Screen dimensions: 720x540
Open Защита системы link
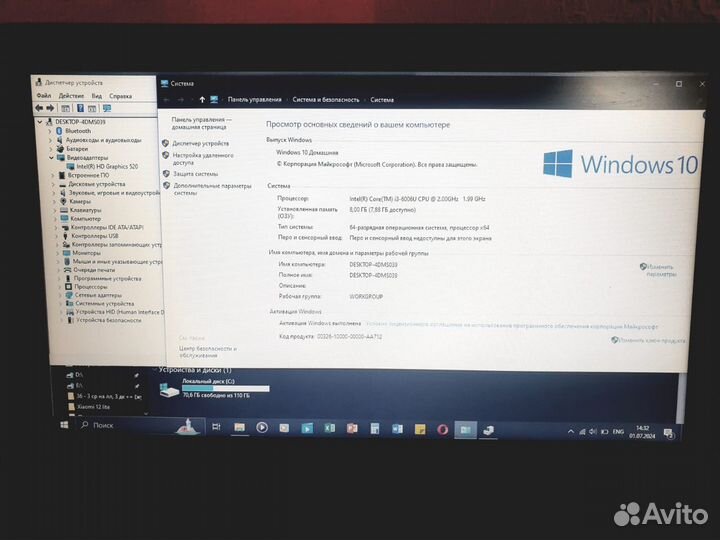click(x=195, y=174)
